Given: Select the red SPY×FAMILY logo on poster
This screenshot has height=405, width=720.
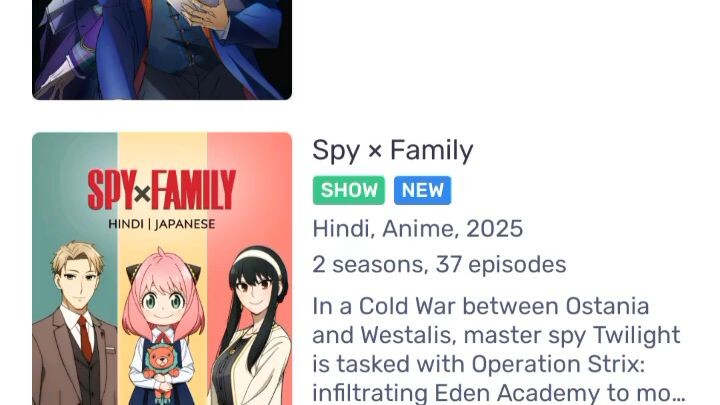Looking at the screenshot, I should [162, 190].
